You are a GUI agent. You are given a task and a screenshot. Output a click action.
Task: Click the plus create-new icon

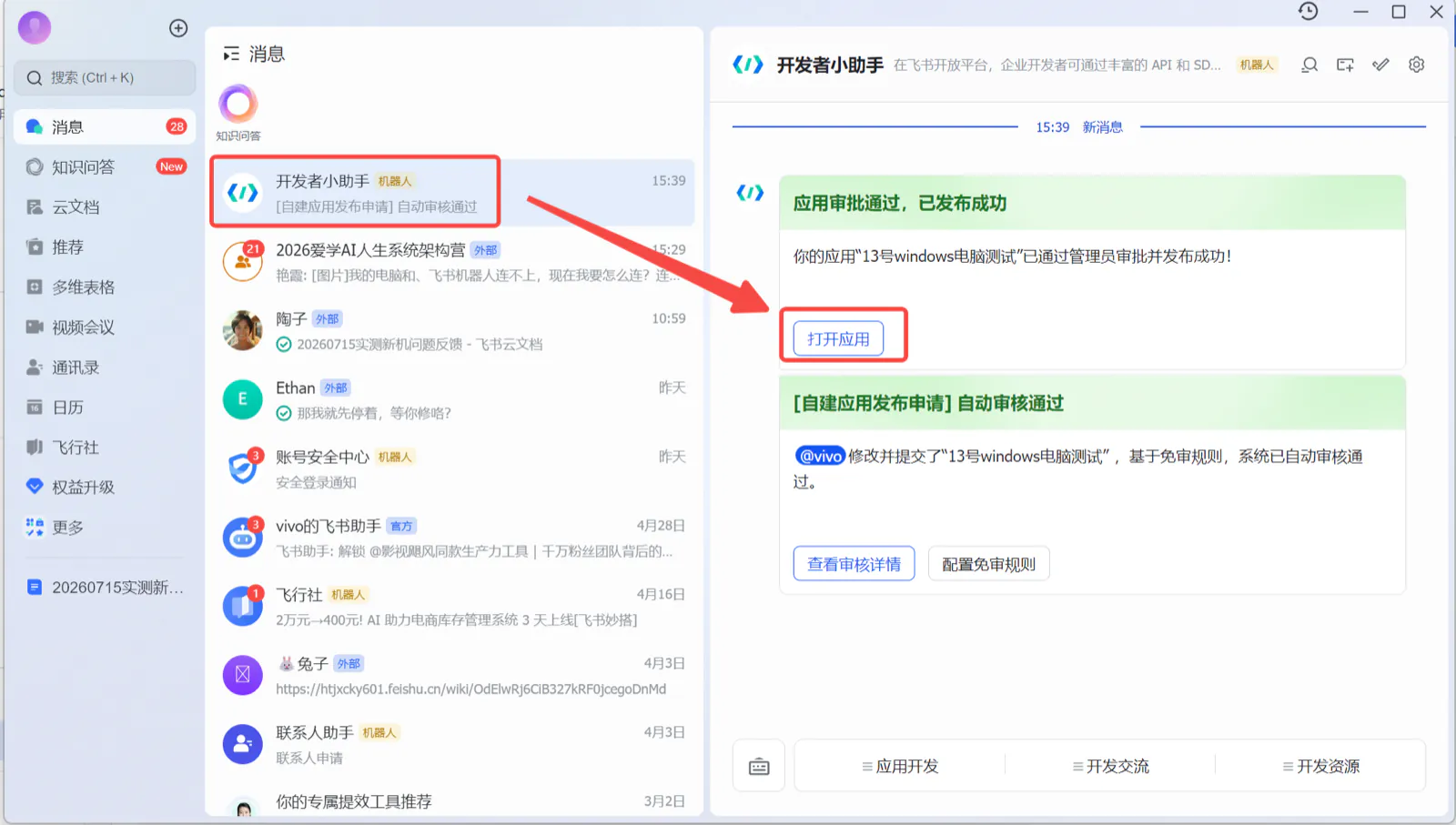[x=178, y=28]
